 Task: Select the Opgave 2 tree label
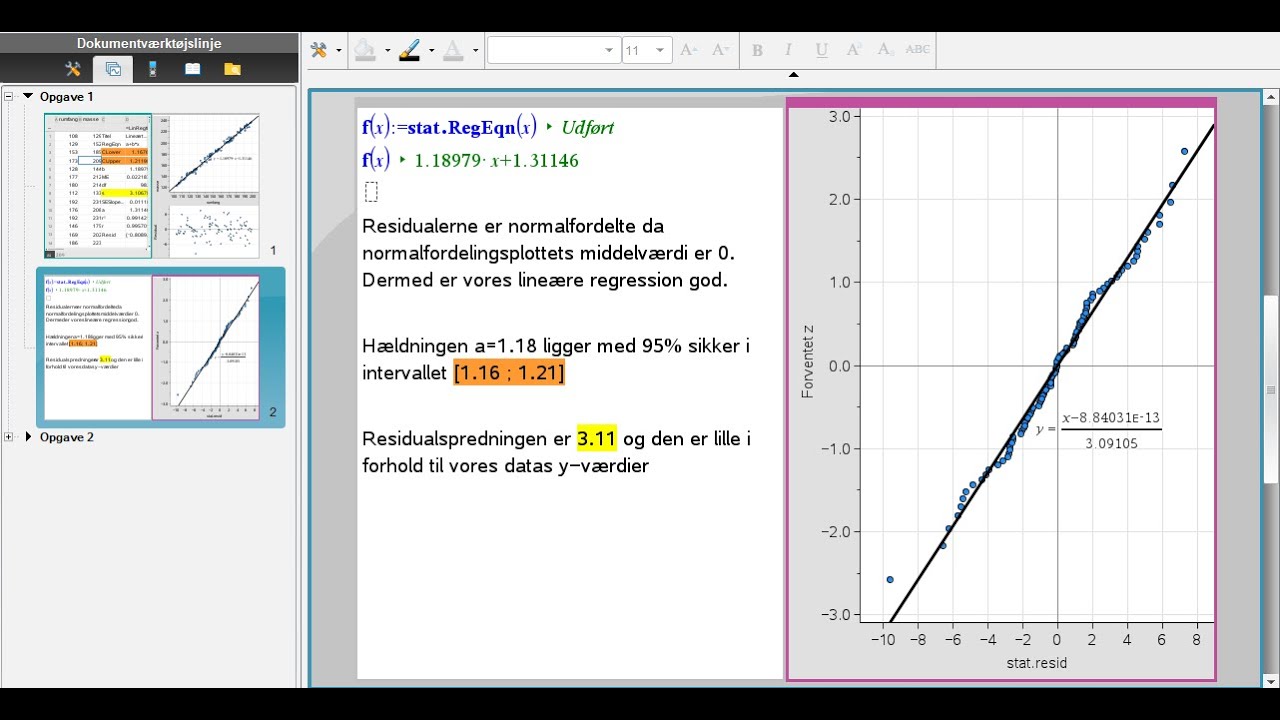67,437
